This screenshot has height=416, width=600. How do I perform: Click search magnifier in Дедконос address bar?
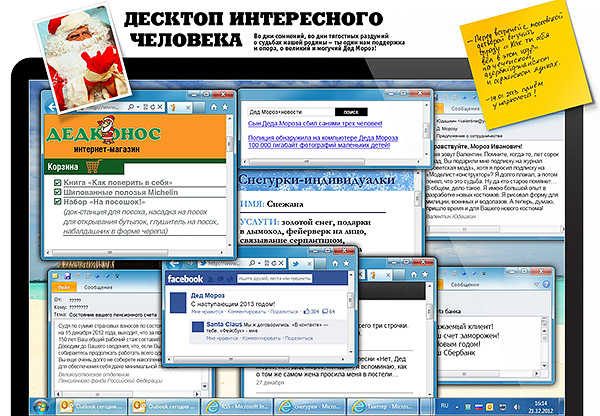click(x=131, y=107)
